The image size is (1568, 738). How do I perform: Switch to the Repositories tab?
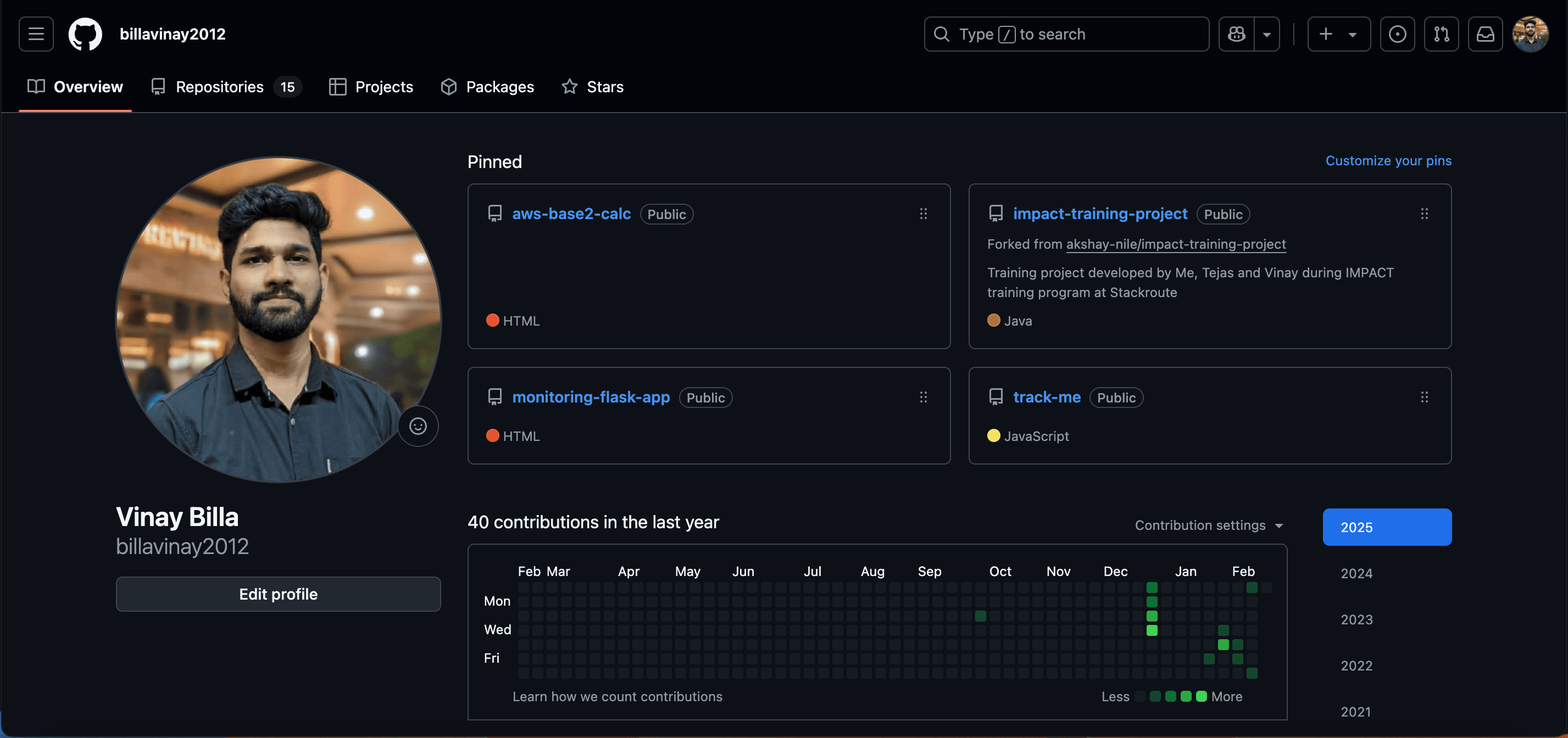coord(226,87)
